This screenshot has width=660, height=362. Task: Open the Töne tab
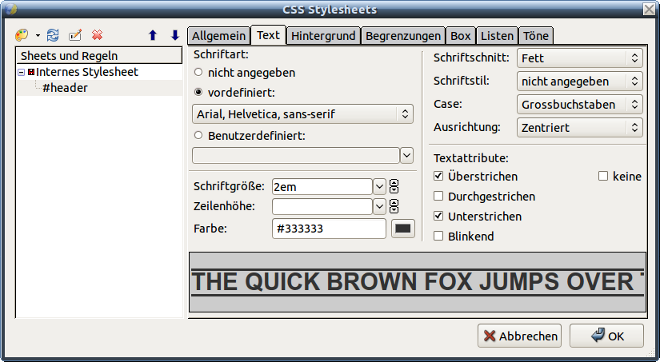536,36
